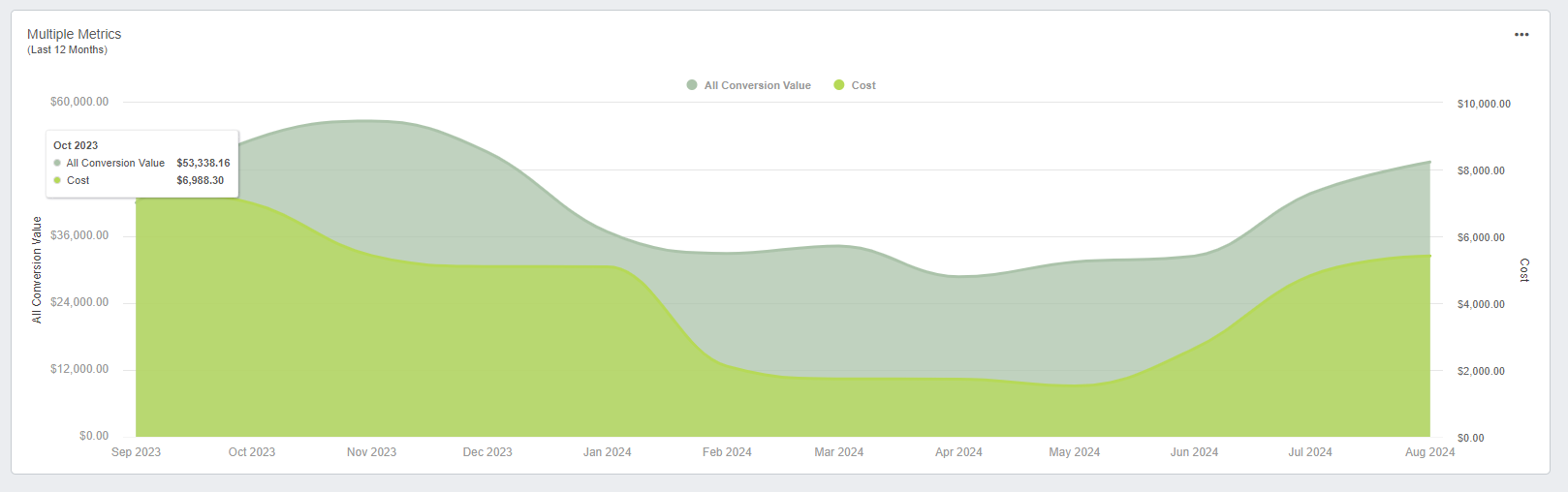Select the Aug 2024 axis label

(x=1430, y=452)
